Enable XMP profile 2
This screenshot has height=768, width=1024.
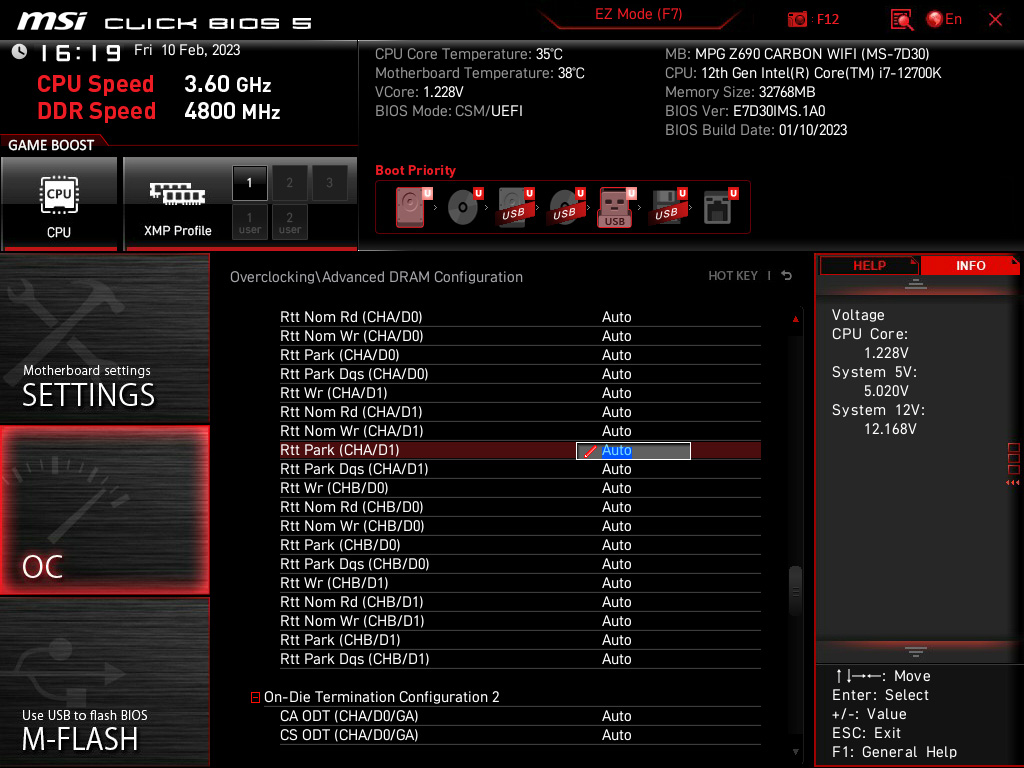[289, 183]
